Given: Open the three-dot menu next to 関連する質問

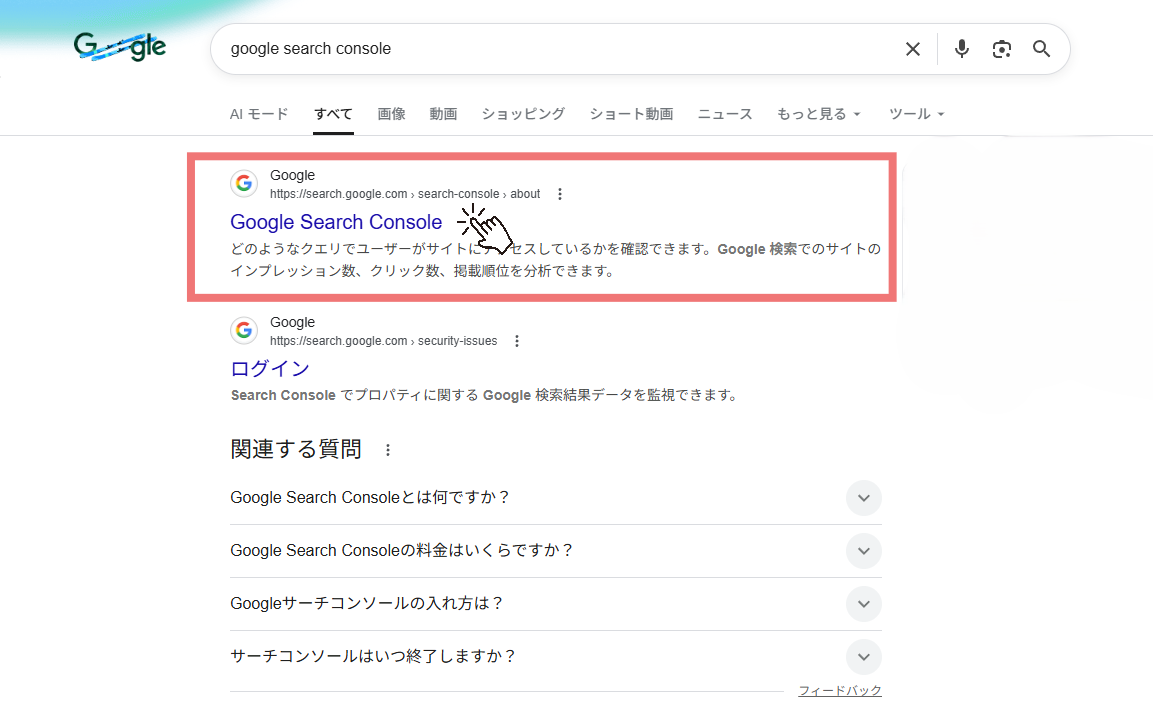Looking at the screenshot, I should point(387,450).
